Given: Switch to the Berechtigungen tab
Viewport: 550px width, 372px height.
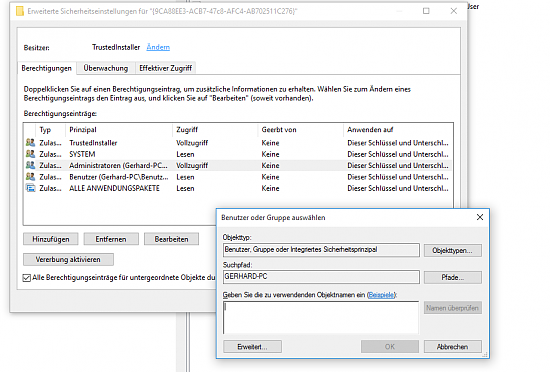Looking at the screenshot, I should [47, 68].
